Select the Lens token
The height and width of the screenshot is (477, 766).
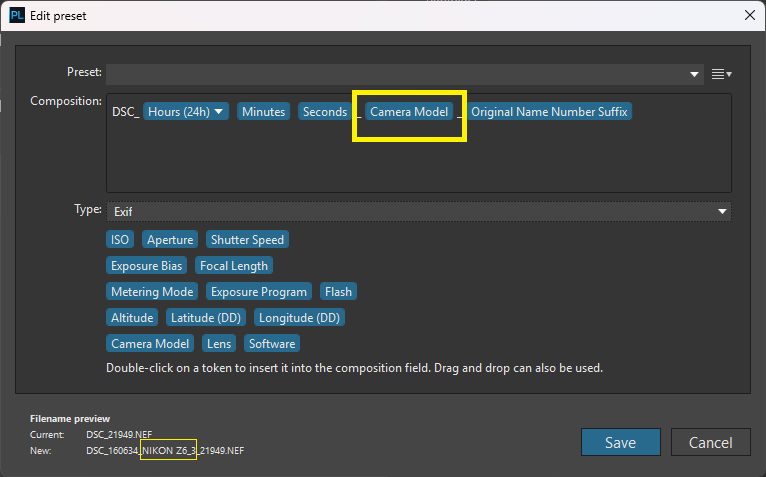point(218,344)
